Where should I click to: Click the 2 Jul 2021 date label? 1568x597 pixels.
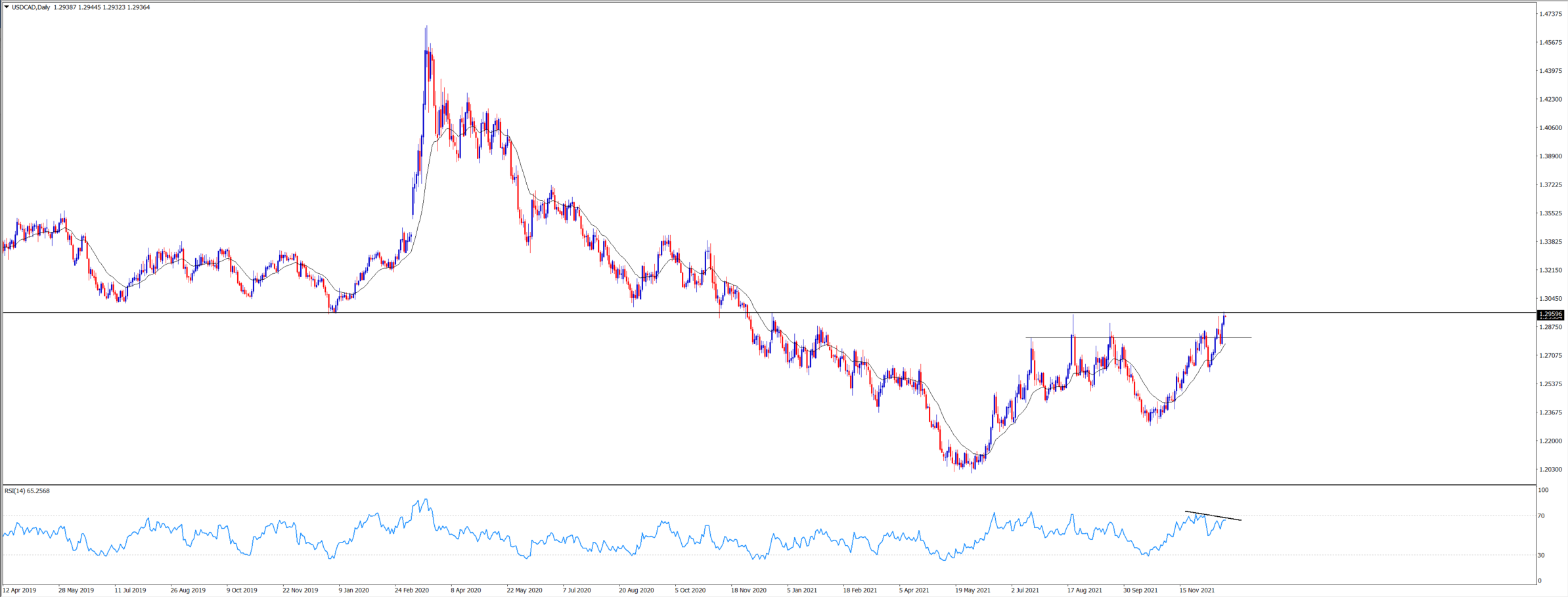tap(1025, 590)
